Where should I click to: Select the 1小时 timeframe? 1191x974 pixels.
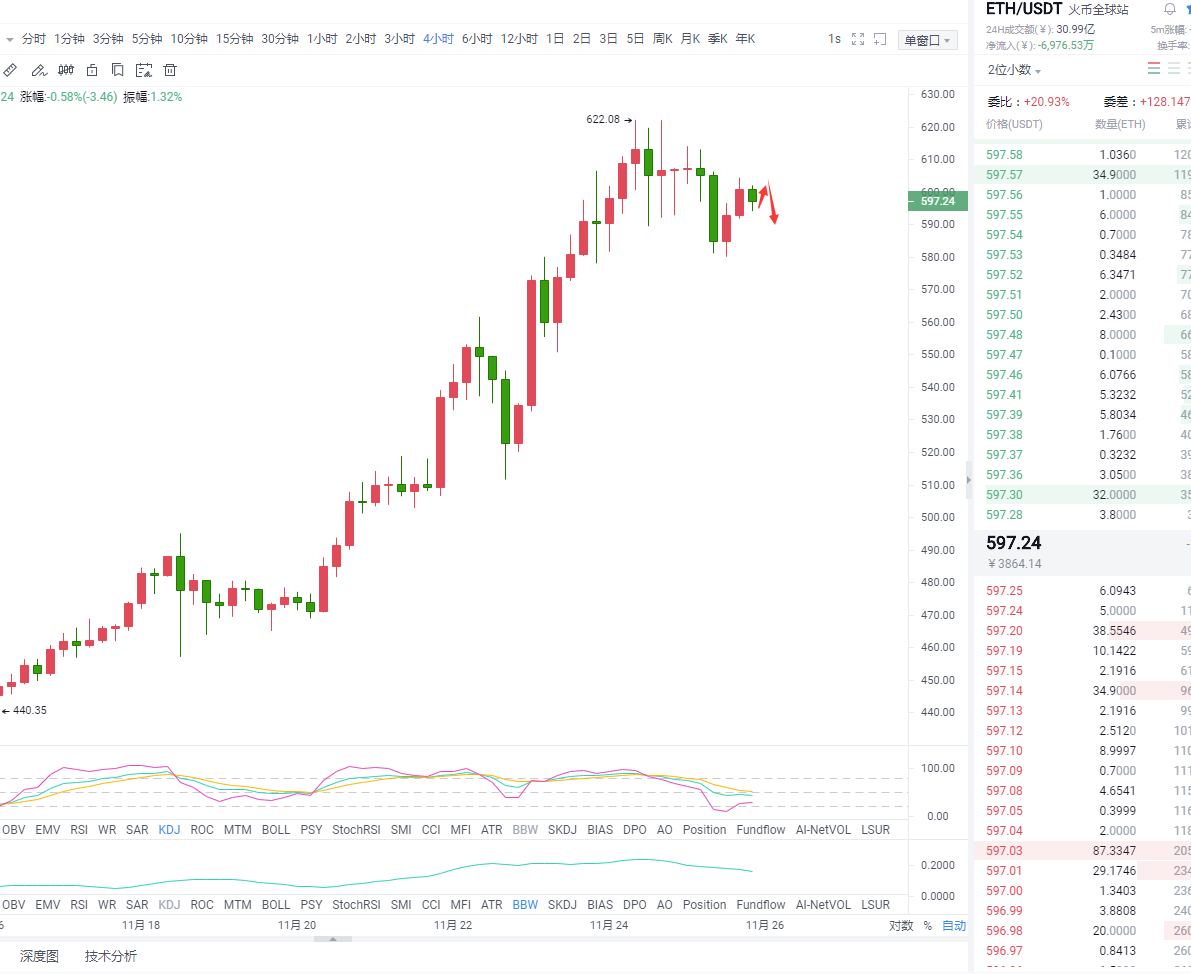pos(322,39)
